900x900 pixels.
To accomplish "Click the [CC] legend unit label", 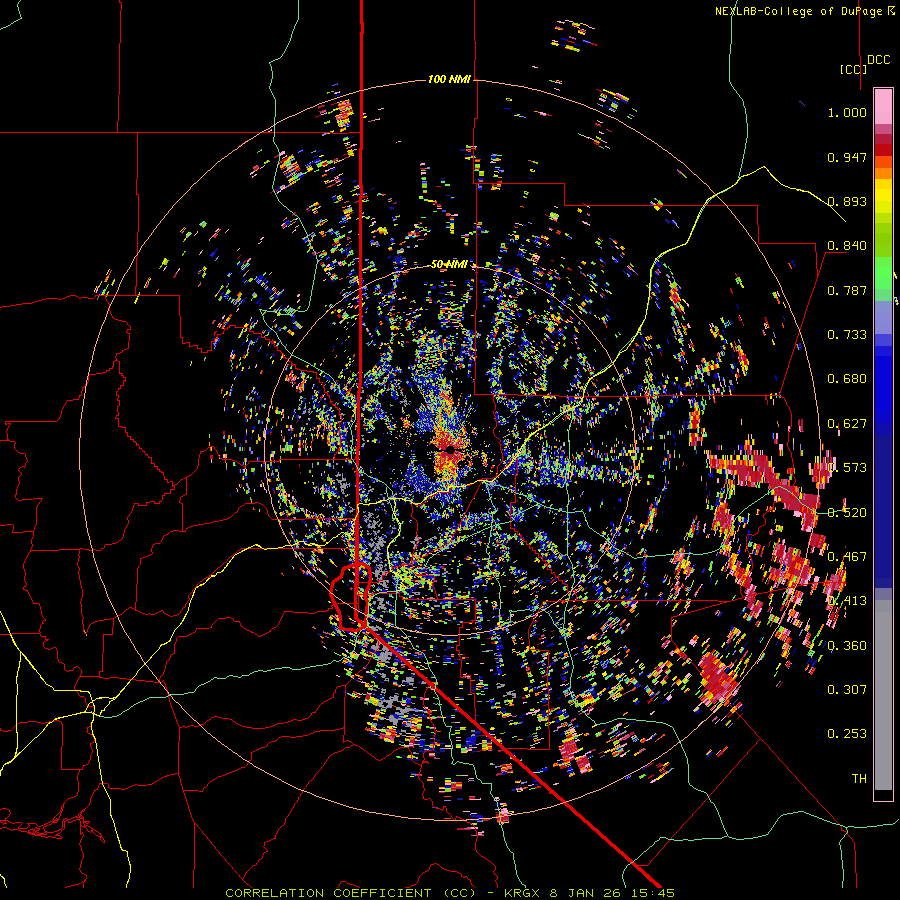I will tap(853, 69).
